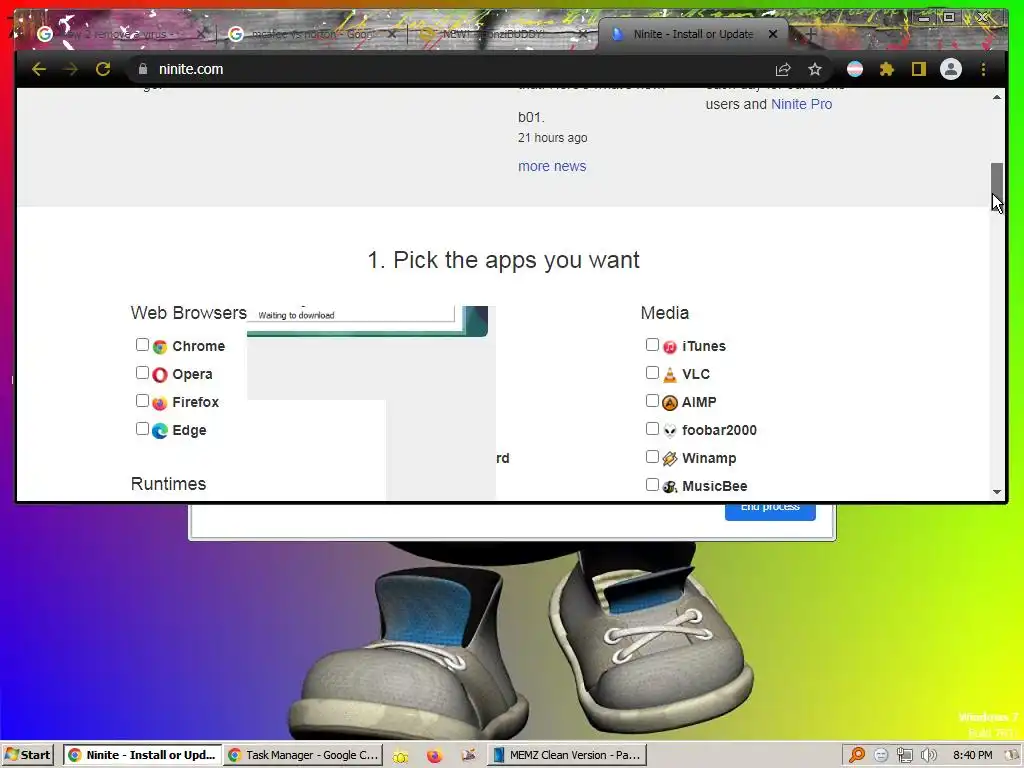1024x768 pixels.
Task: Select the 'Ninite - Install or Update' tab
Action: point(692,34)
